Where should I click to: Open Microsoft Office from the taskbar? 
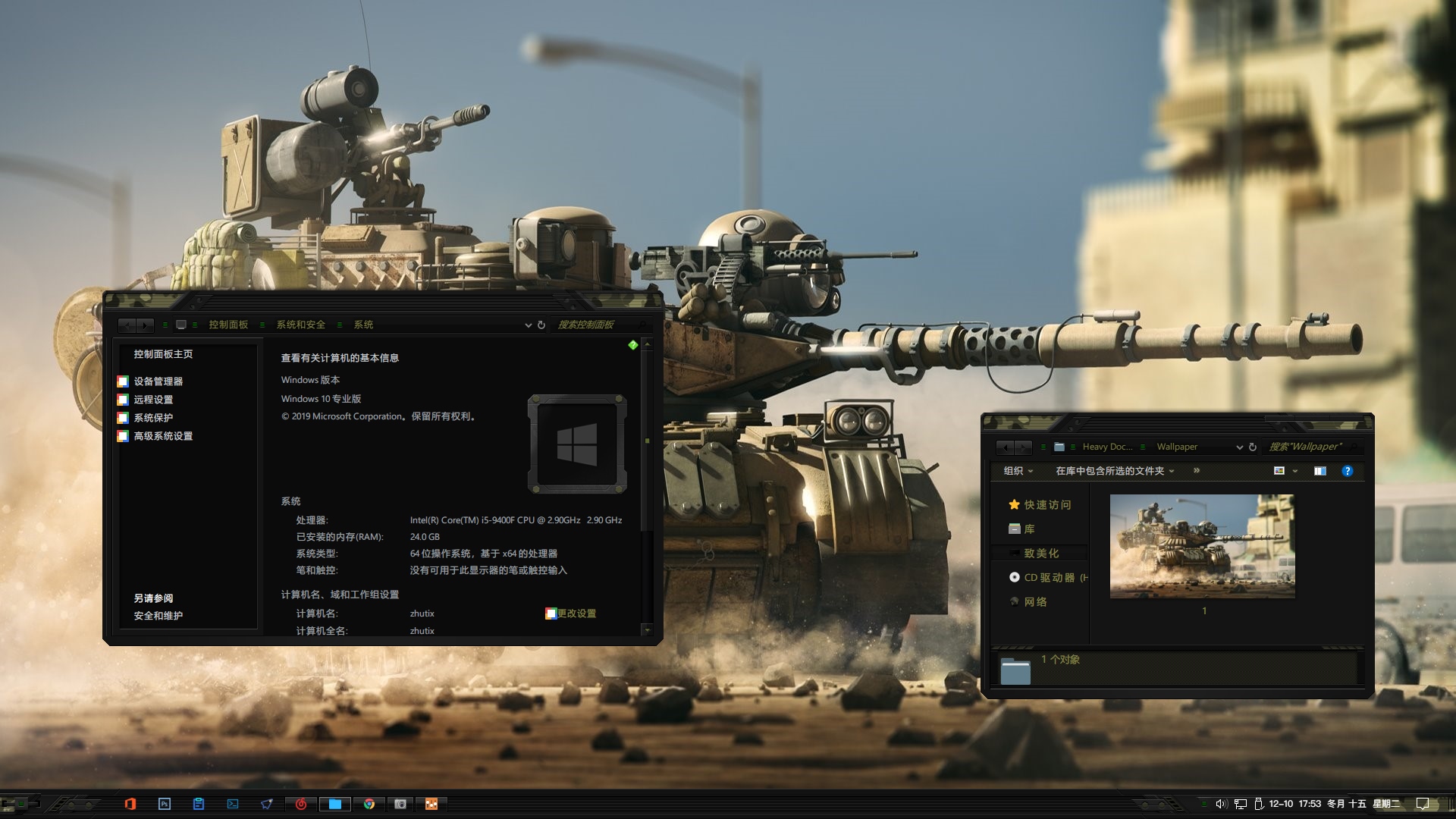[x=130, y=804]
